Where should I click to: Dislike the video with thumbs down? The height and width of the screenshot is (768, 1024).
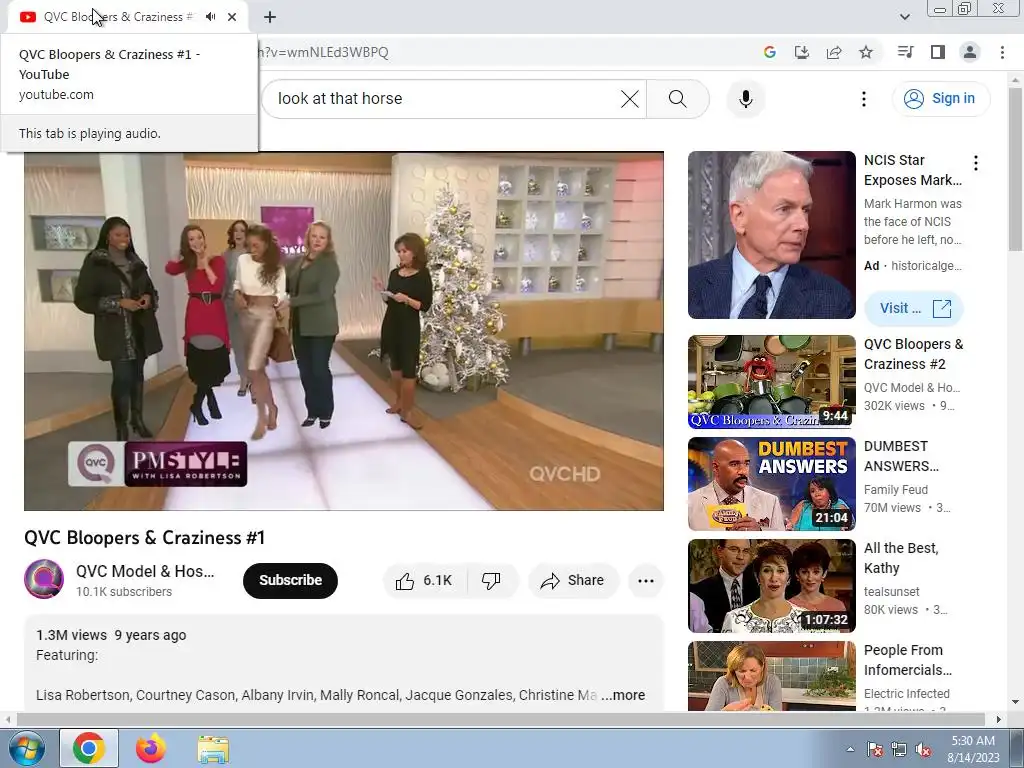point(491,580)
